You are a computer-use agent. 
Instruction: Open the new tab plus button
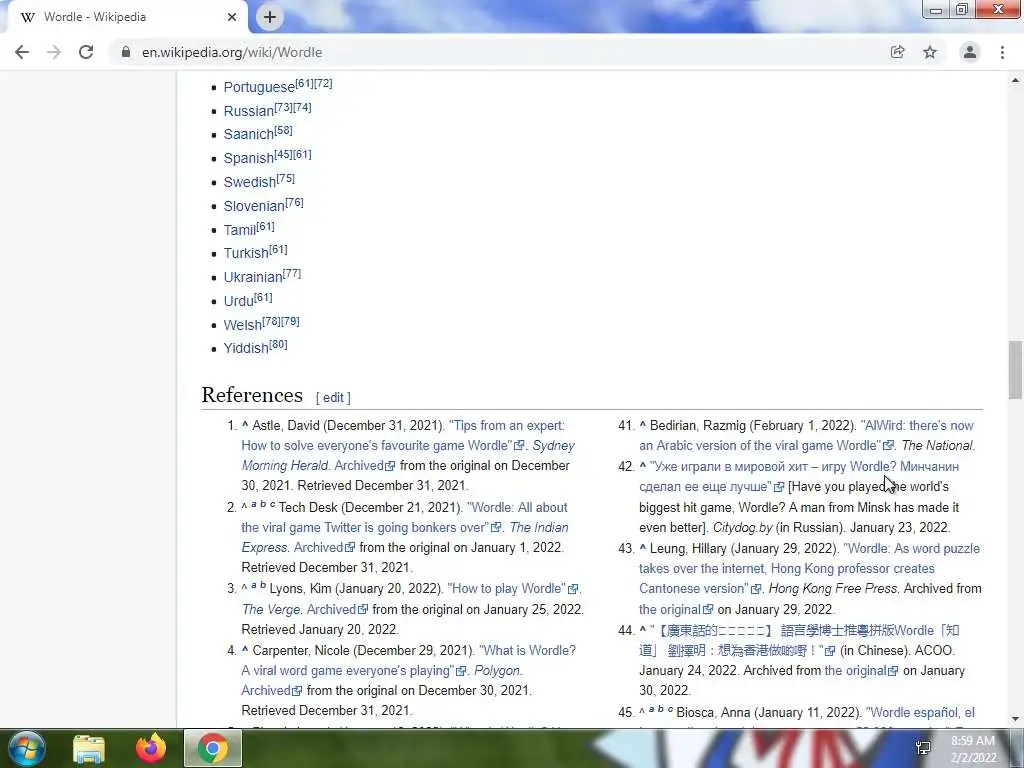(x=270, y=17)
